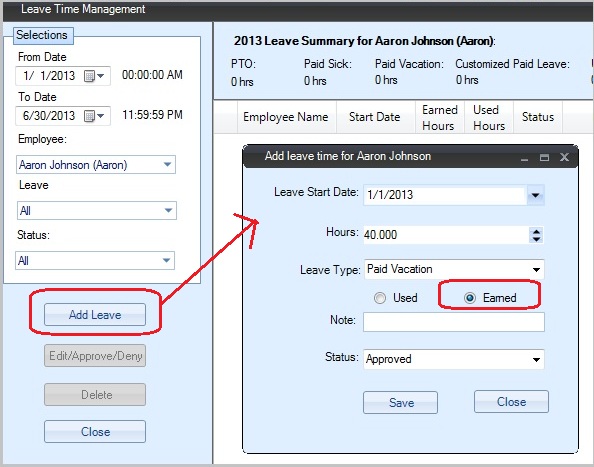Open the Status dropdown showing Approved

[536, 359]
